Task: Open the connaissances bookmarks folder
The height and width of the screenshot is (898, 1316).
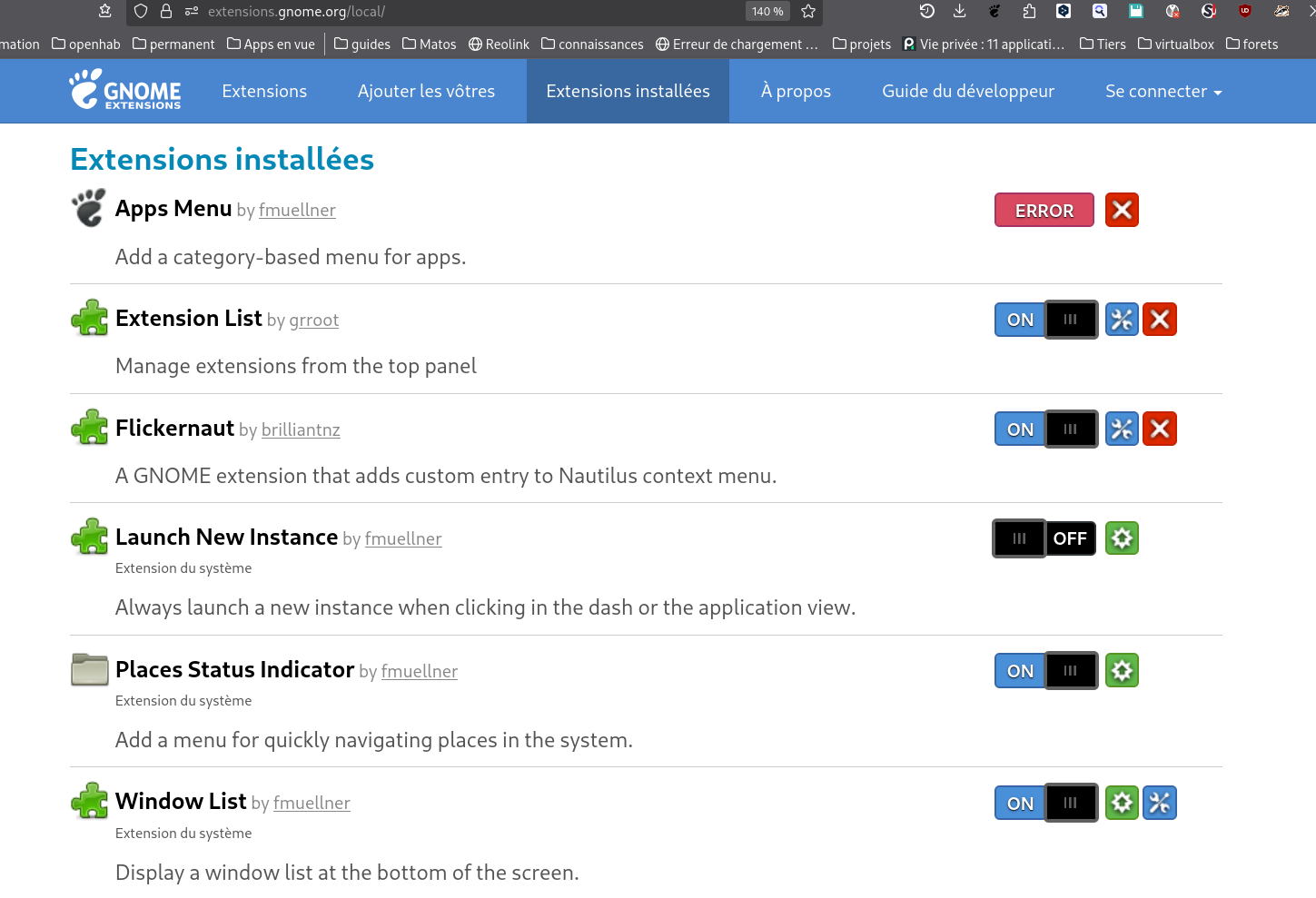Action: pos(592,44)
